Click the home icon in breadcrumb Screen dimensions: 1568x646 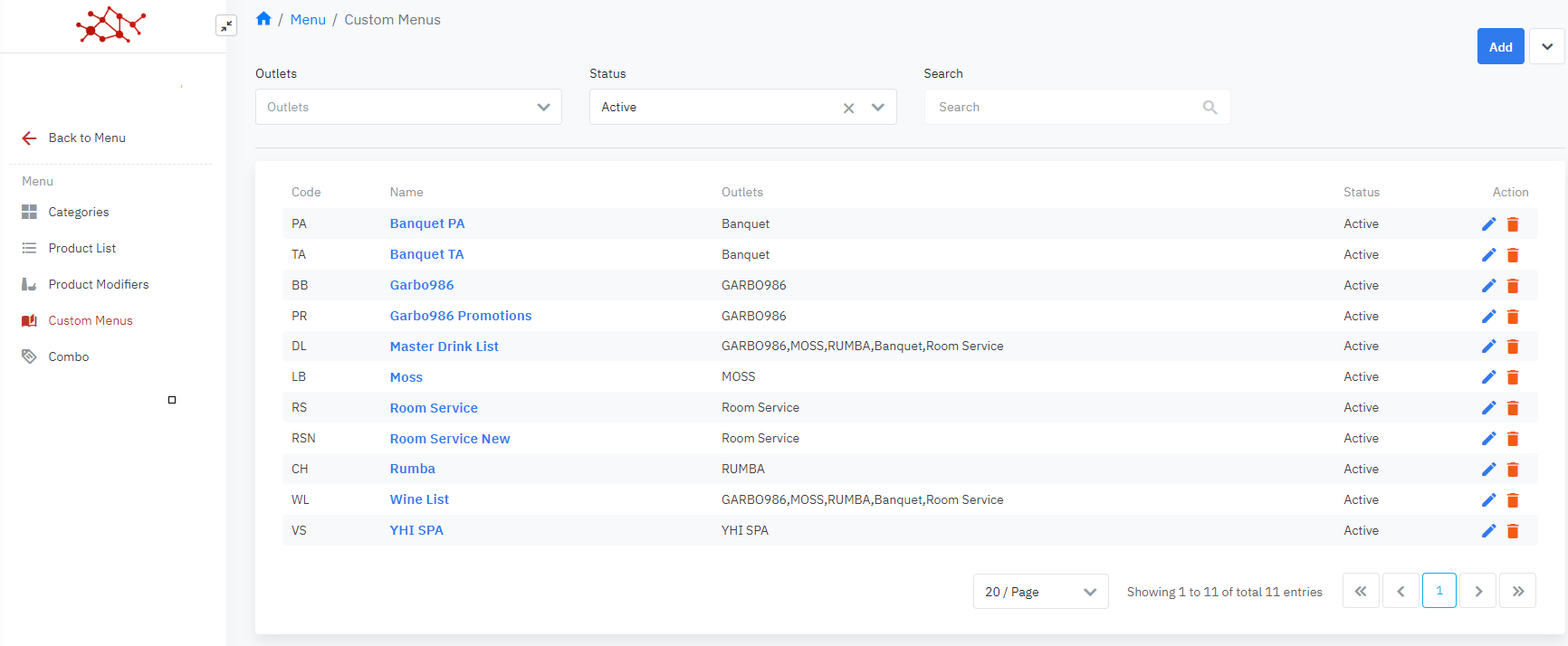click(263, 19)
